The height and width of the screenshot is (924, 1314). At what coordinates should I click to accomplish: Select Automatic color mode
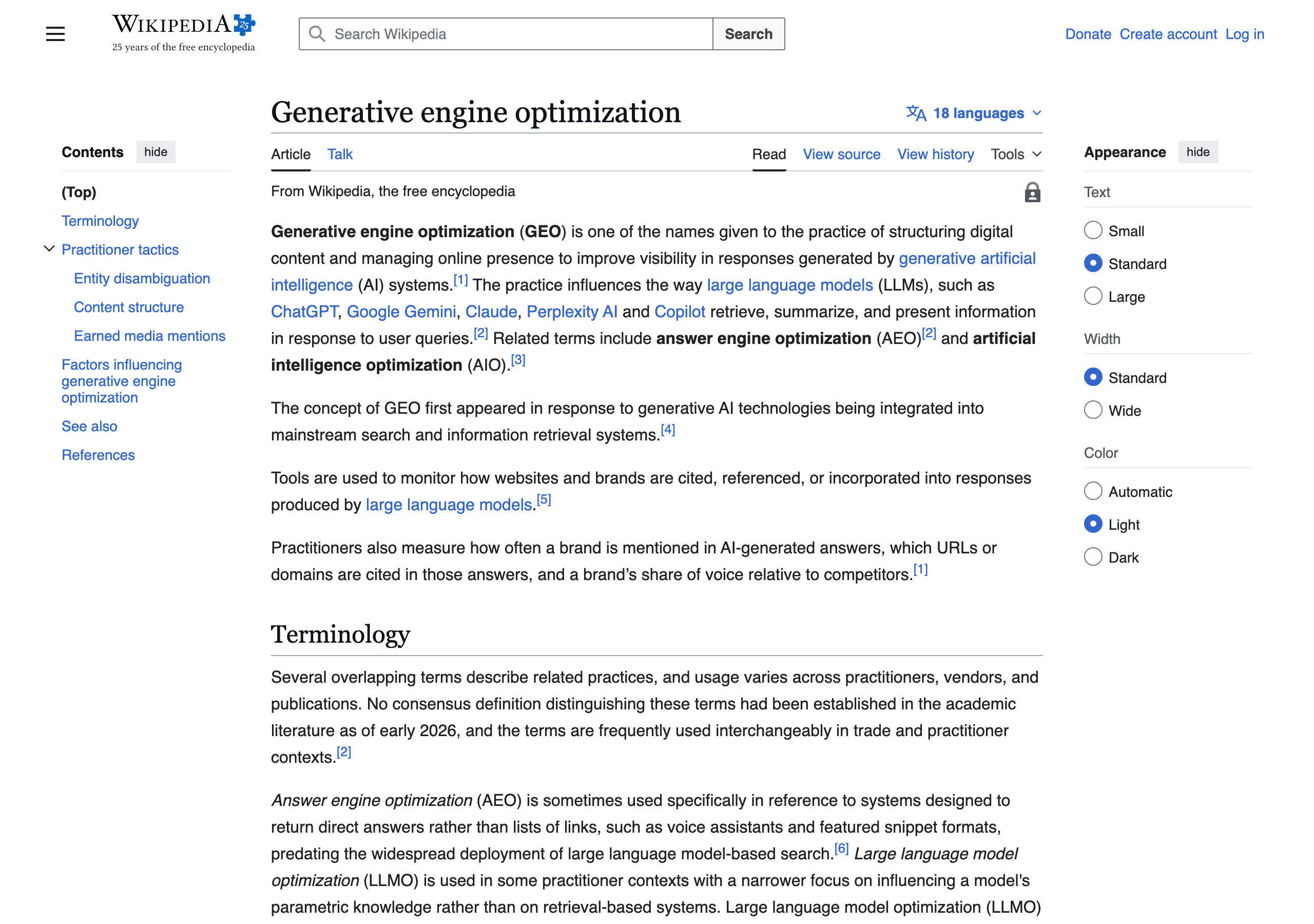click(1093, 491)
